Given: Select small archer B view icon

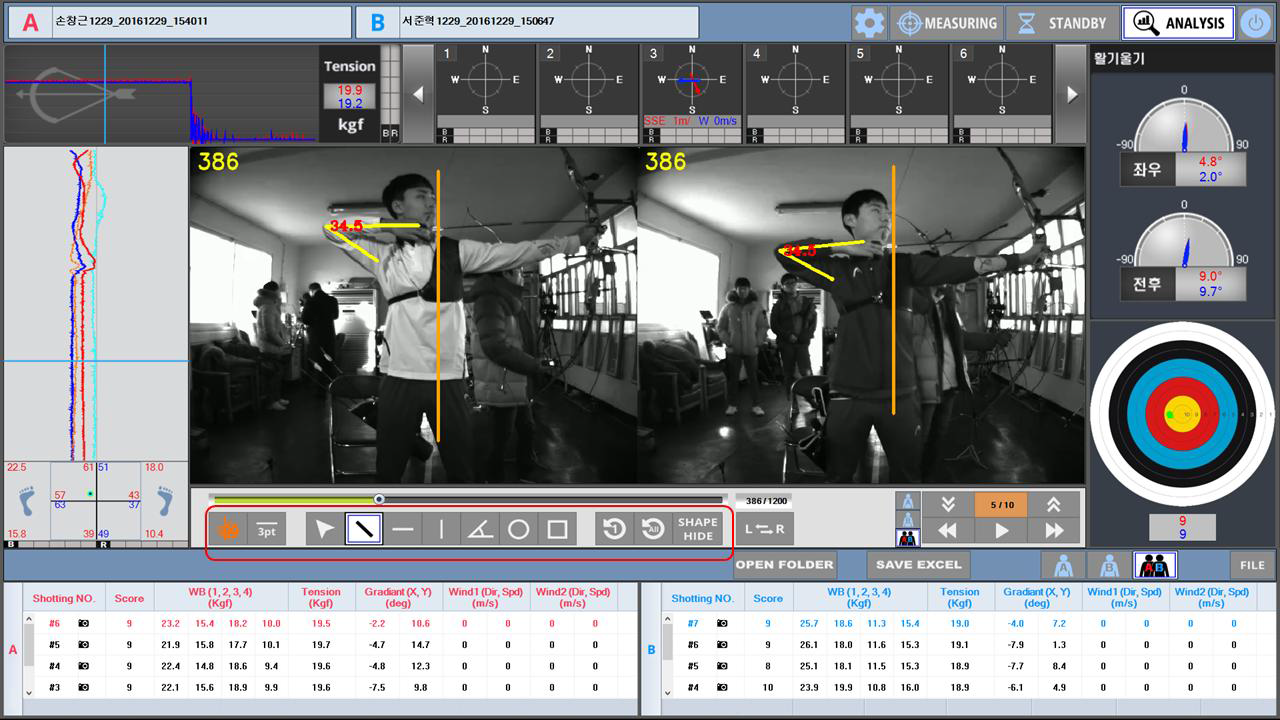Looking at the screenshot, I should point(907,519).
